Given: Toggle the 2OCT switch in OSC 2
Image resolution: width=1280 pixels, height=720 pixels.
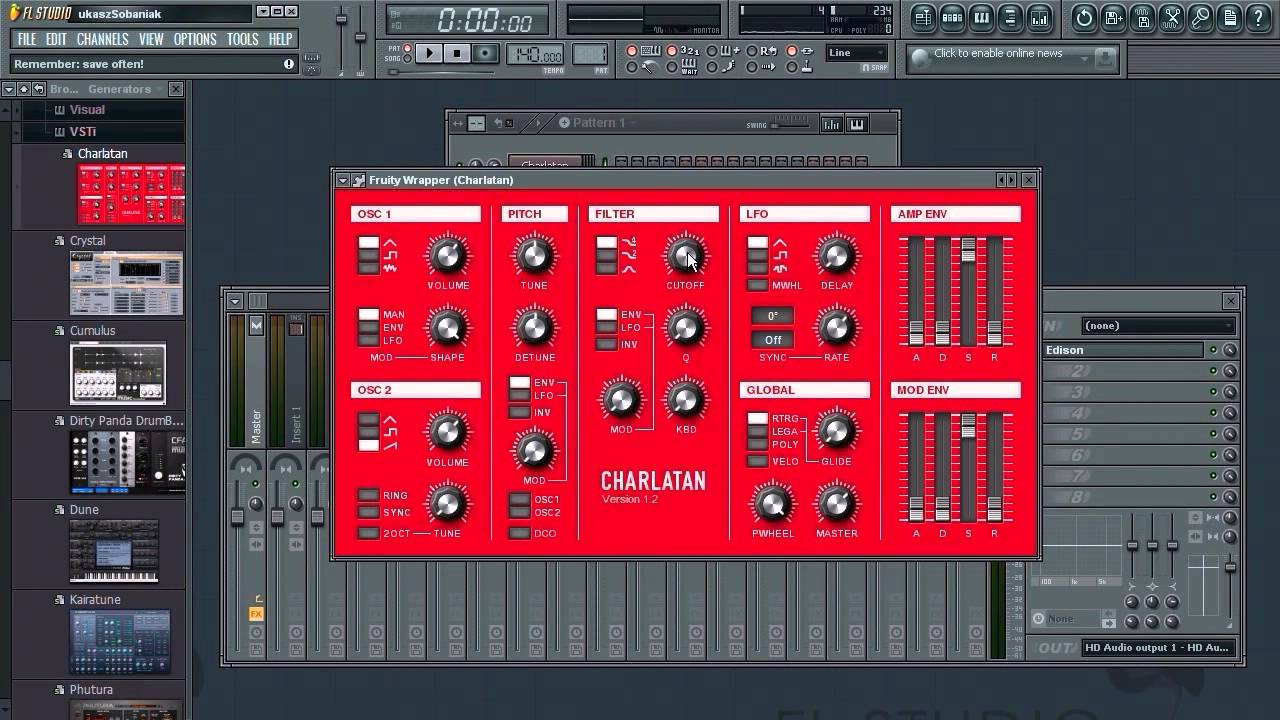Looking at the screenshot, I should coord(368,533).
